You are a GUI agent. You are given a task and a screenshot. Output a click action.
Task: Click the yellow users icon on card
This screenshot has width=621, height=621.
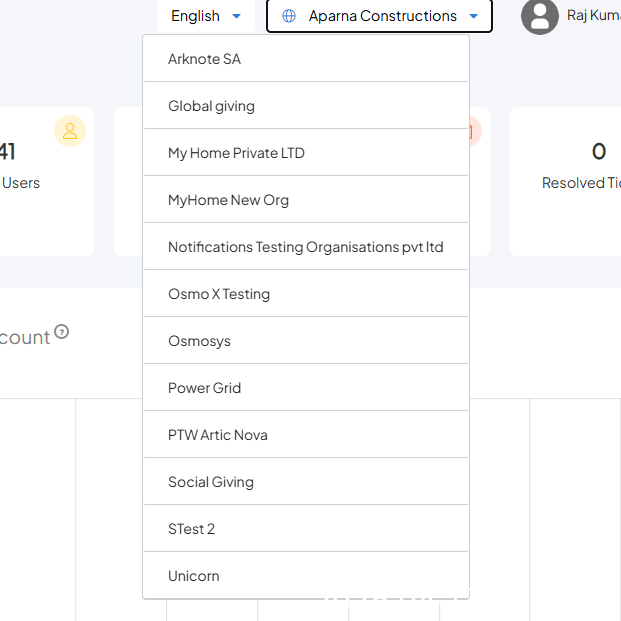(70, 131)
